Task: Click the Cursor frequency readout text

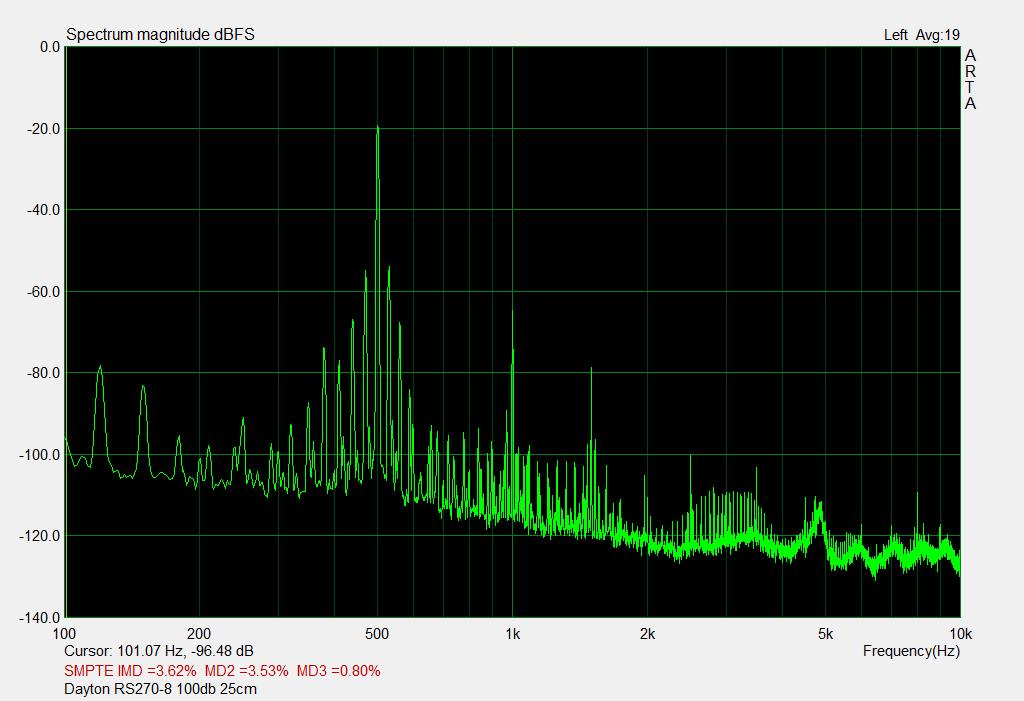Action: (158, 651)
